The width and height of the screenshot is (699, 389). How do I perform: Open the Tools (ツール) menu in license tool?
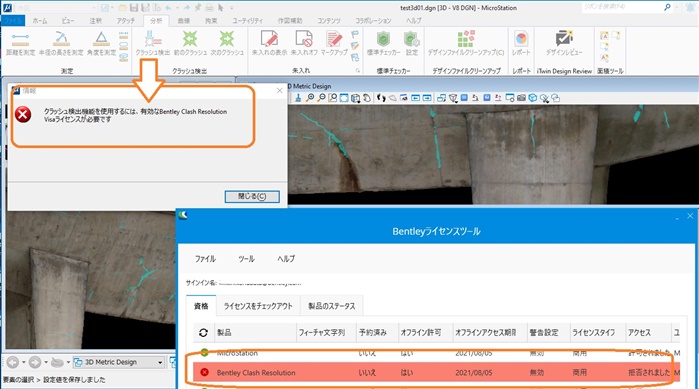(x=246, y=259)
